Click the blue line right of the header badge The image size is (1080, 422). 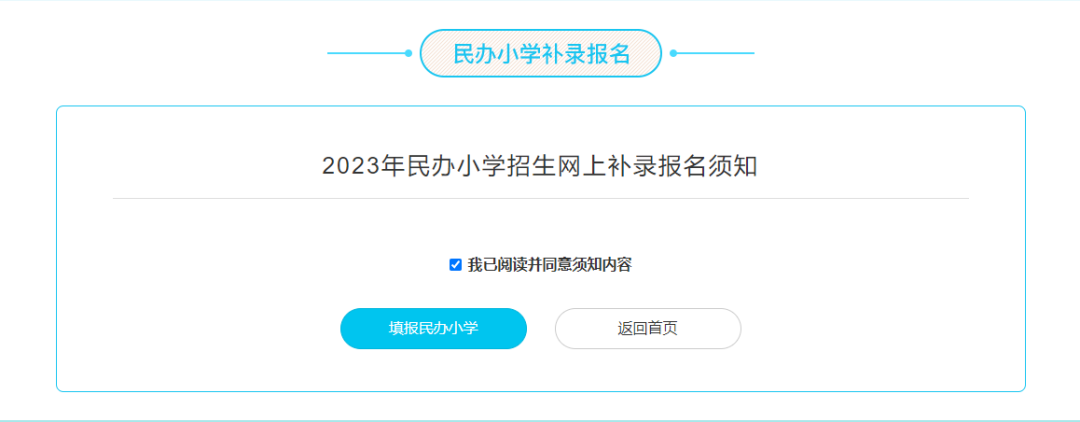click(x=715, y=53)
